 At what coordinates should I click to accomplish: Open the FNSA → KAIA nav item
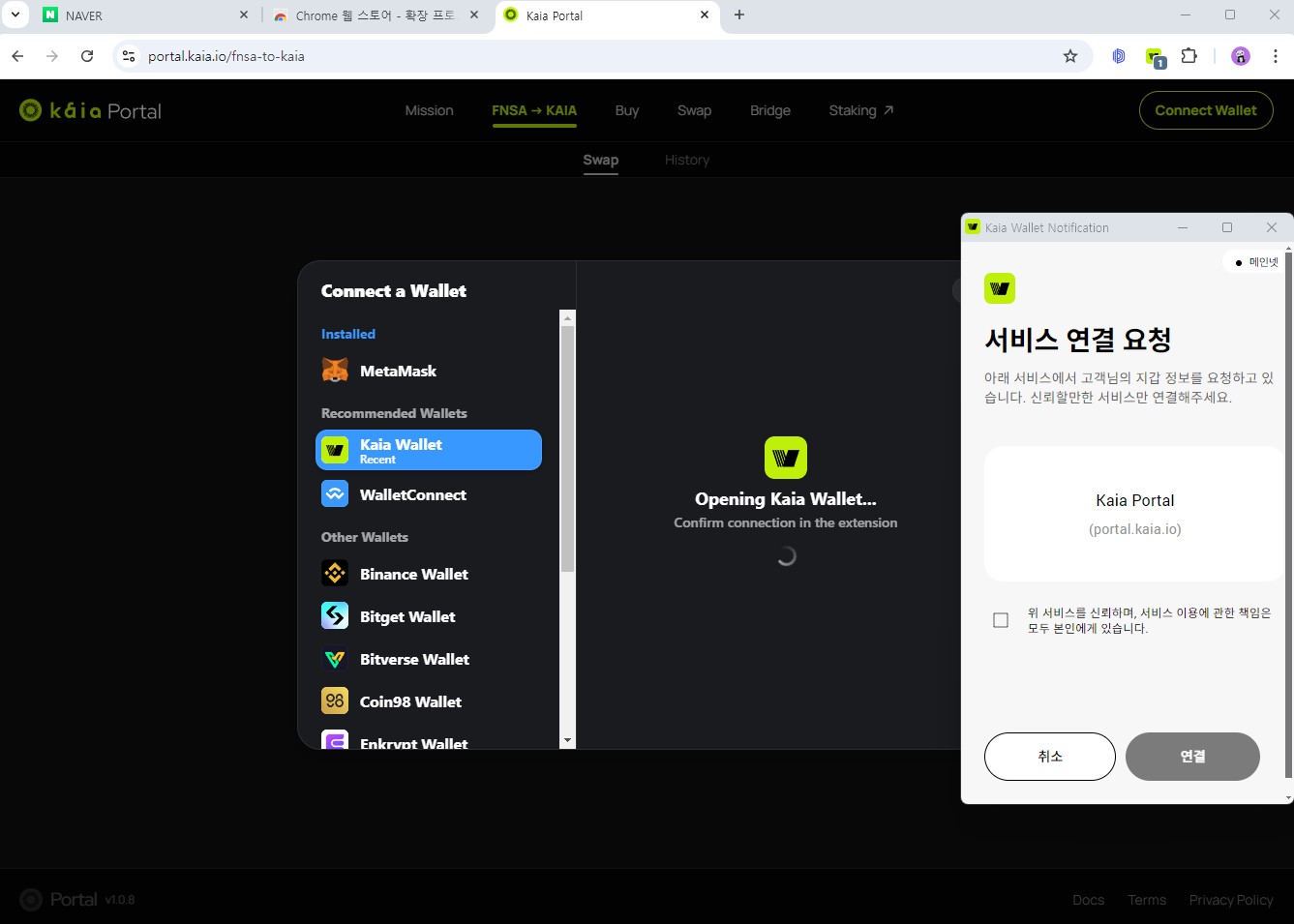[x=534, y=110]
